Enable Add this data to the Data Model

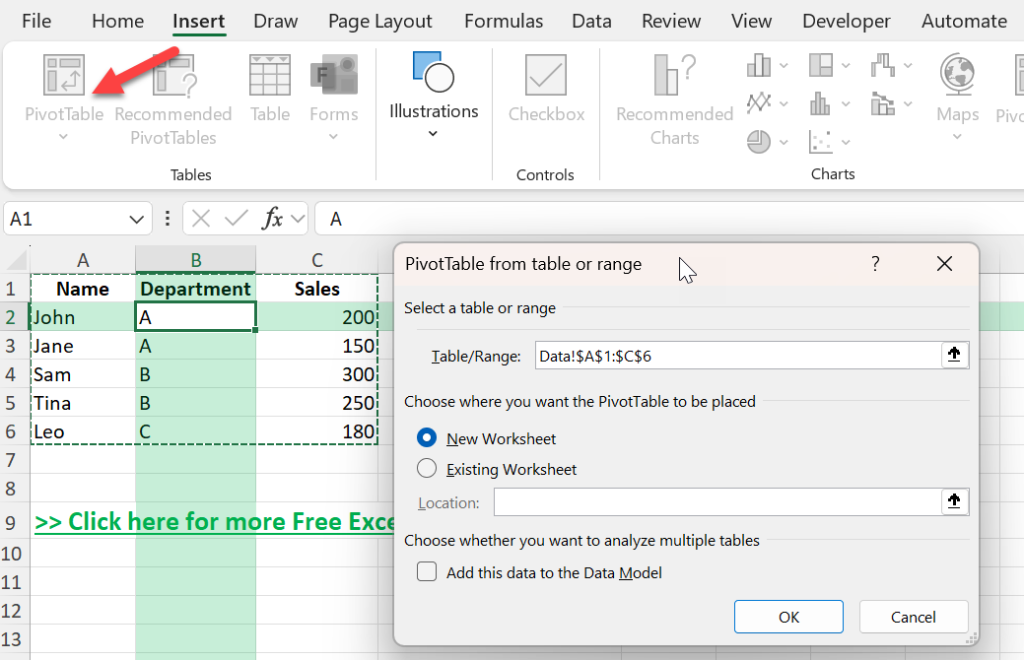pos(427,571)
